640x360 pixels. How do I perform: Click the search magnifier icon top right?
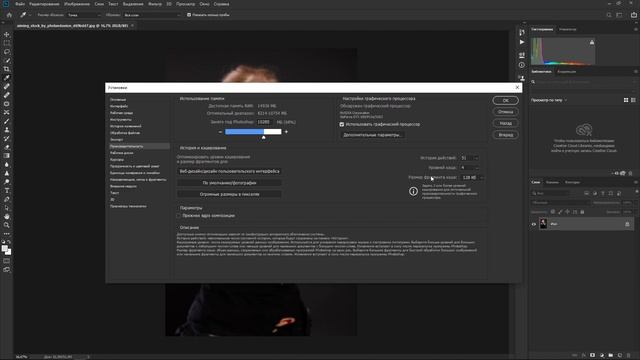coord(609,15)
